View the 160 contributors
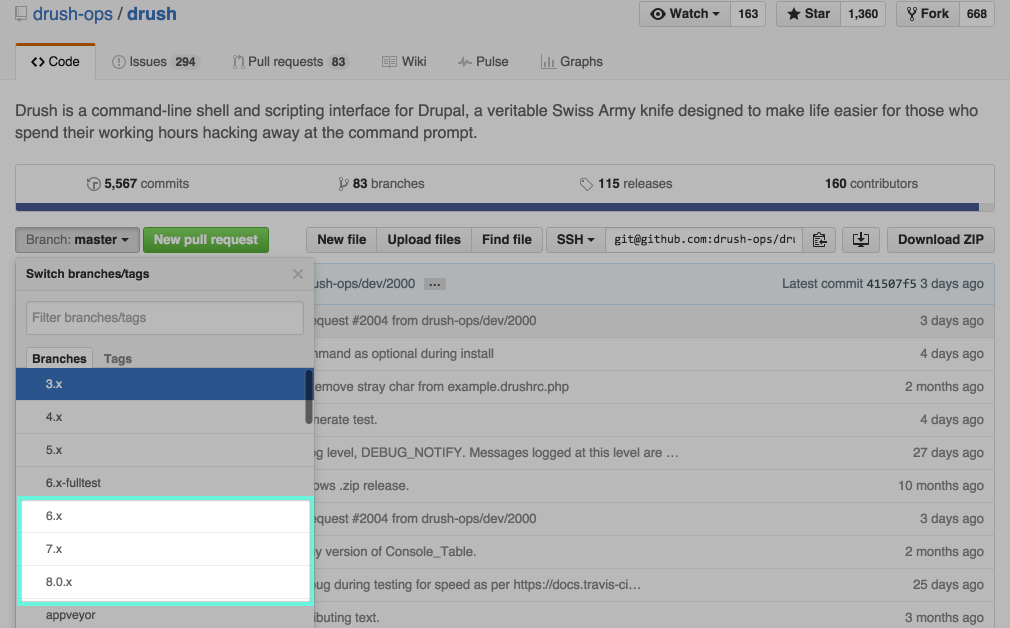1010x628 pixels. [871, 184]
